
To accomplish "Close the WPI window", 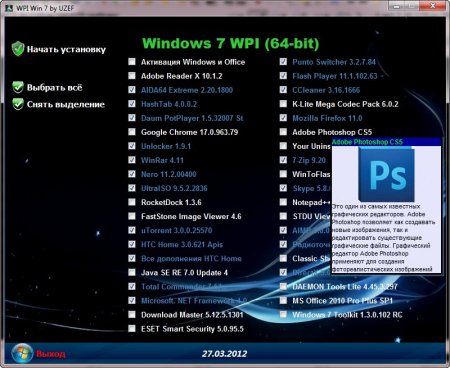I will point(432,5).
